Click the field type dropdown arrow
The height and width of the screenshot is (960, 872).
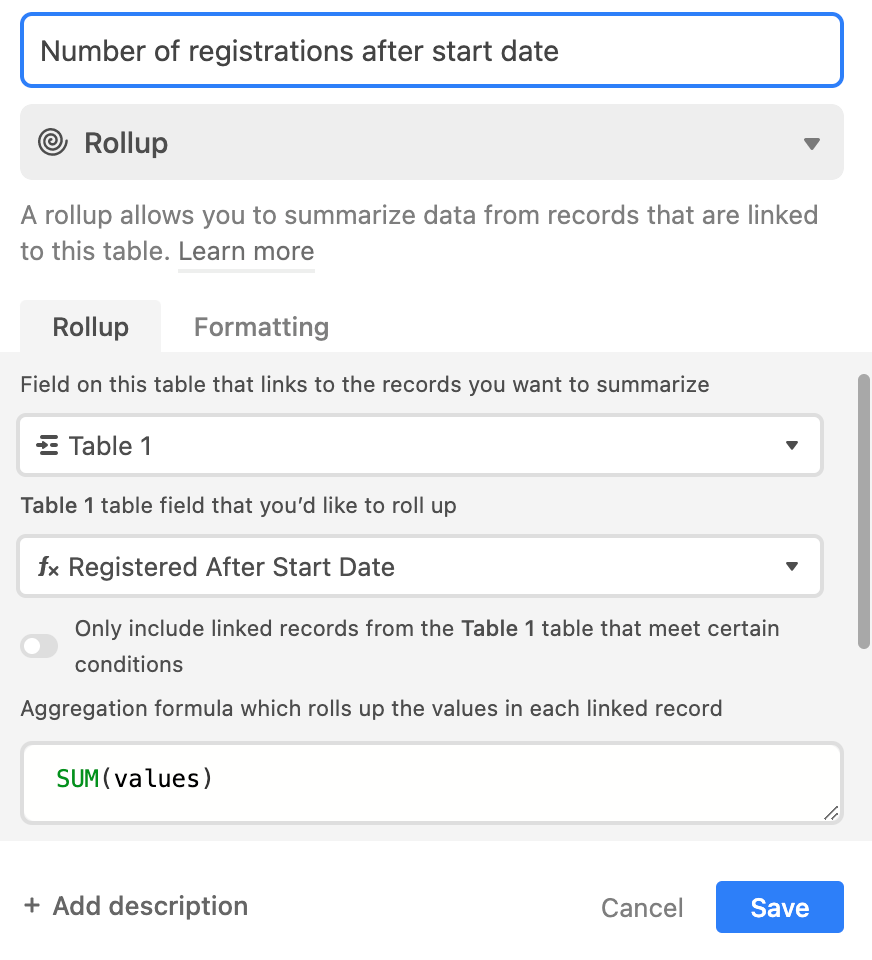[x=811, y=144]
